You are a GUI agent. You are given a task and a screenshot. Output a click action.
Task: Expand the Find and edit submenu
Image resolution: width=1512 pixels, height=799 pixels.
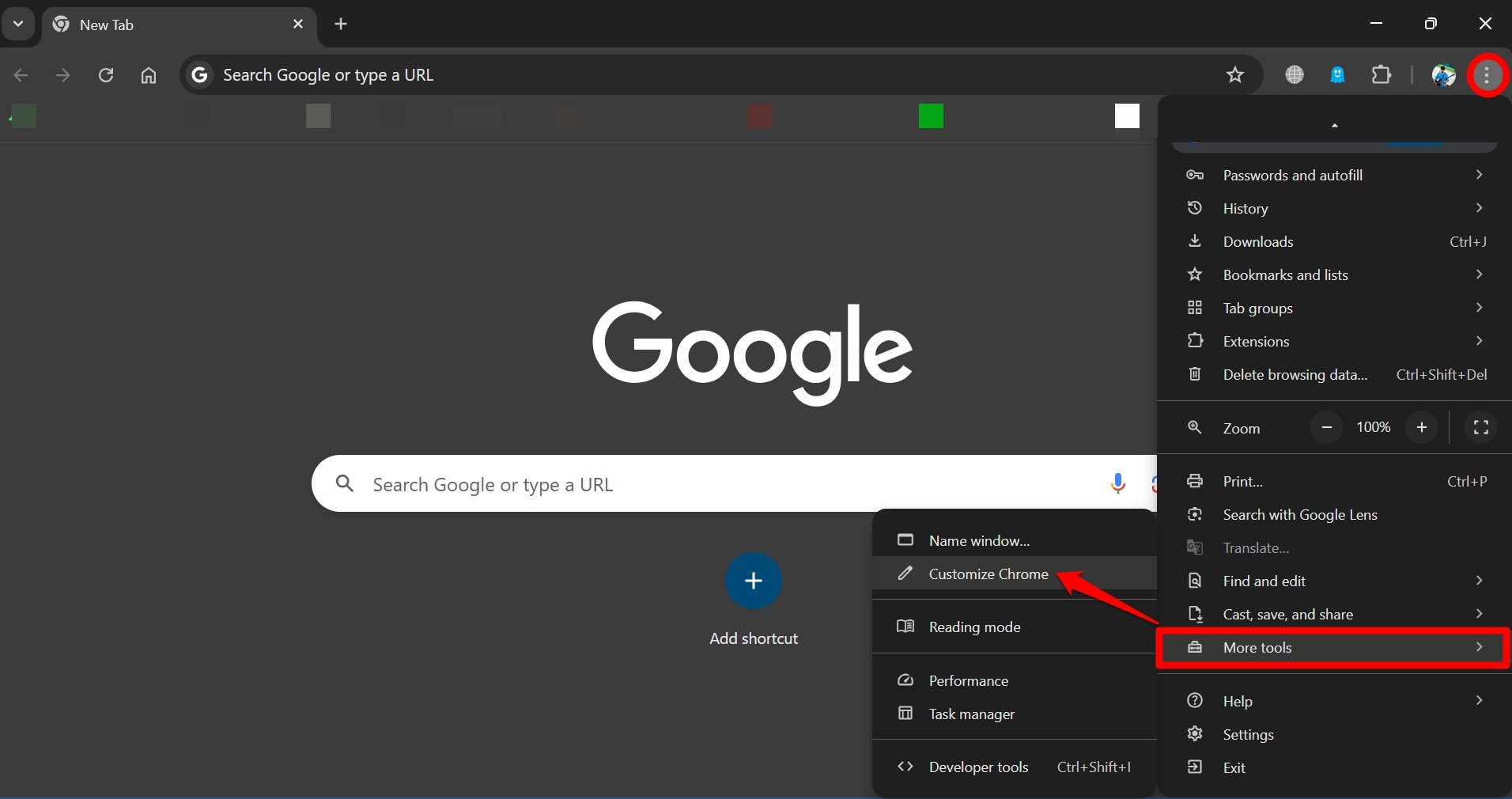(x=1263, y=581)
